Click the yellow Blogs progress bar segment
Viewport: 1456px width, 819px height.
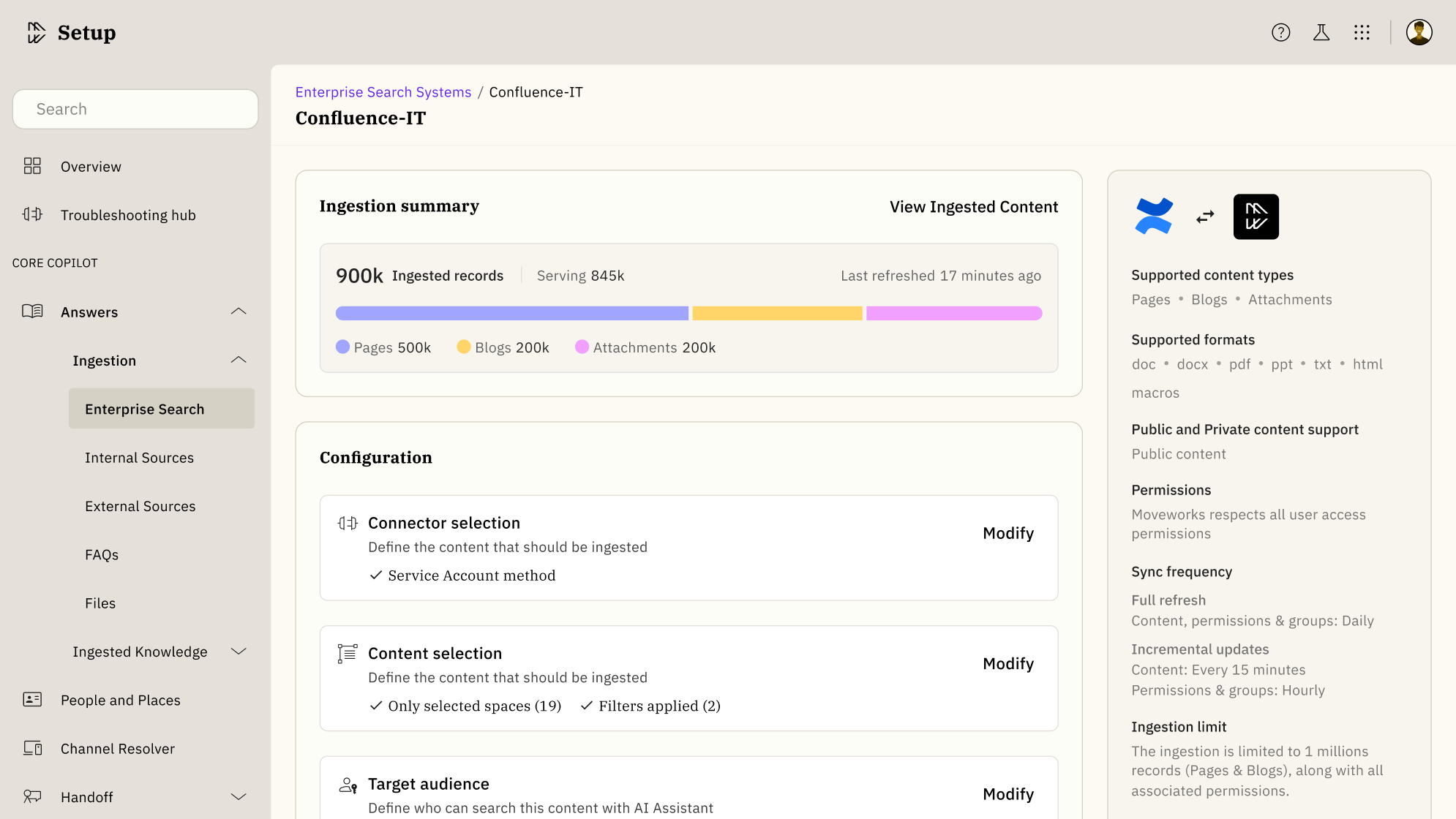click(x=777, y=314)
